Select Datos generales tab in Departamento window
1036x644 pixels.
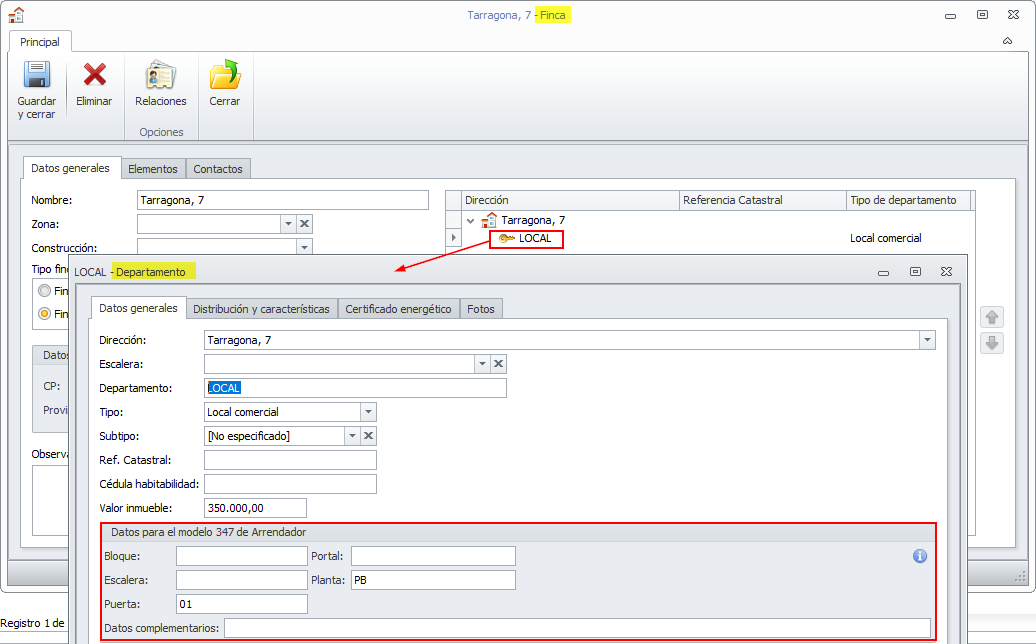point(138,308)
